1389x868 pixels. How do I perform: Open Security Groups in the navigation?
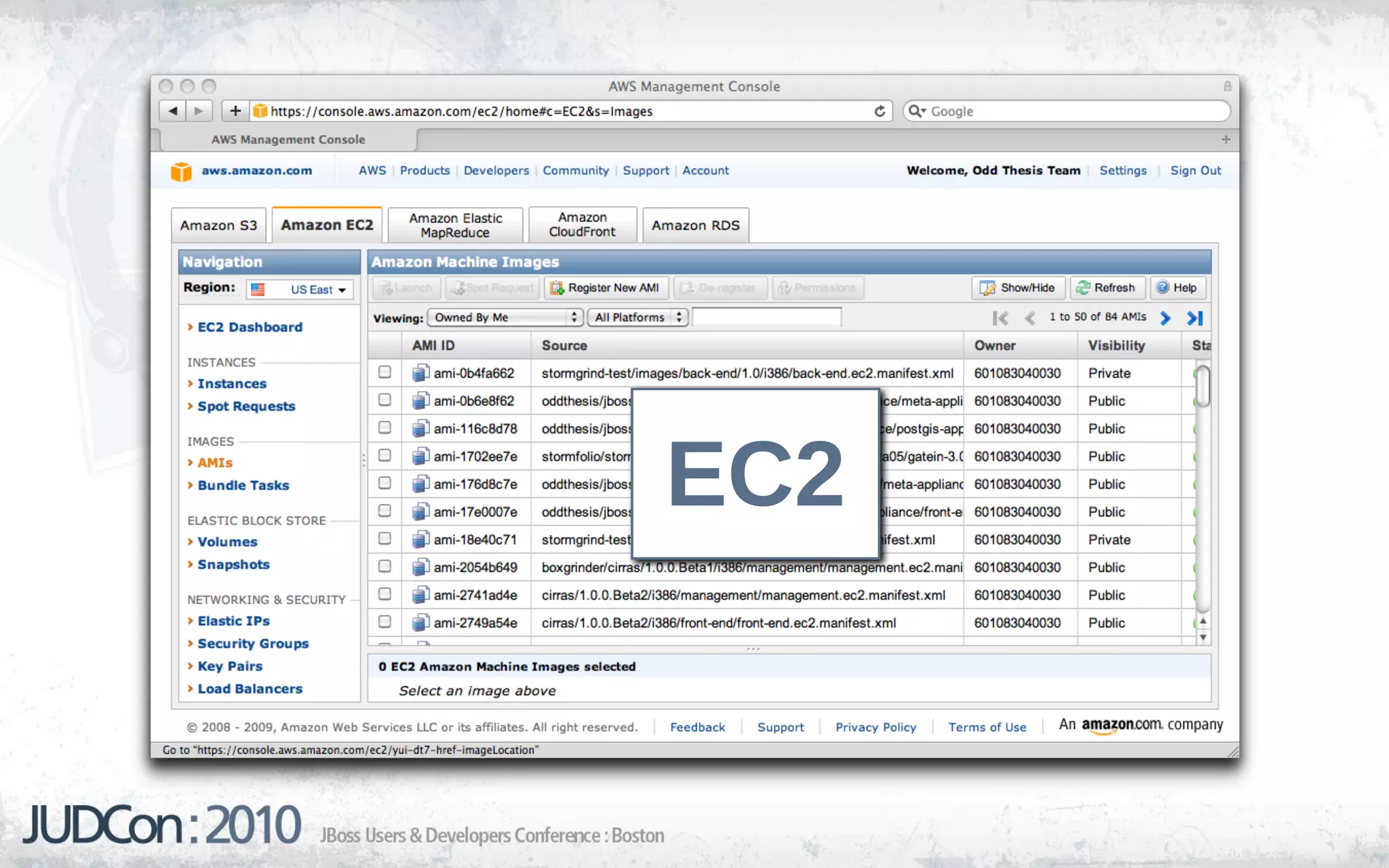(x=253, y=644)
